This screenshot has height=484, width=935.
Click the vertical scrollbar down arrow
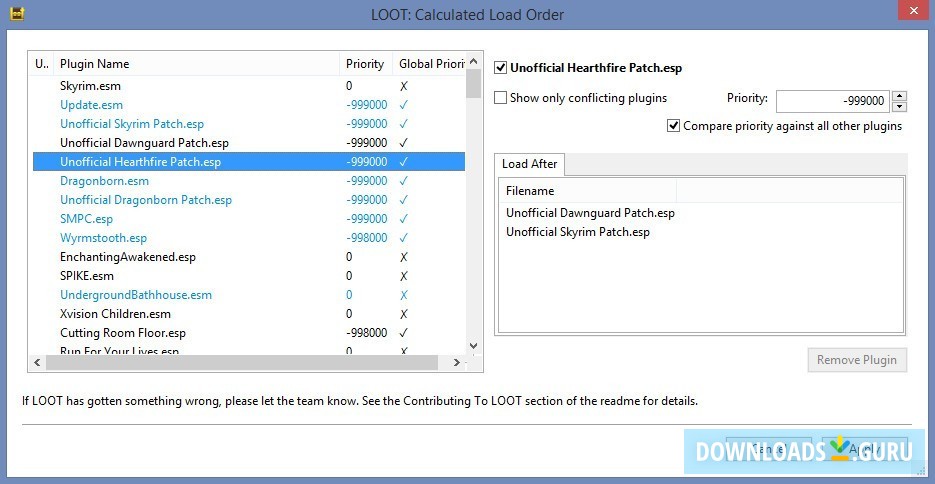click(473, 346)
